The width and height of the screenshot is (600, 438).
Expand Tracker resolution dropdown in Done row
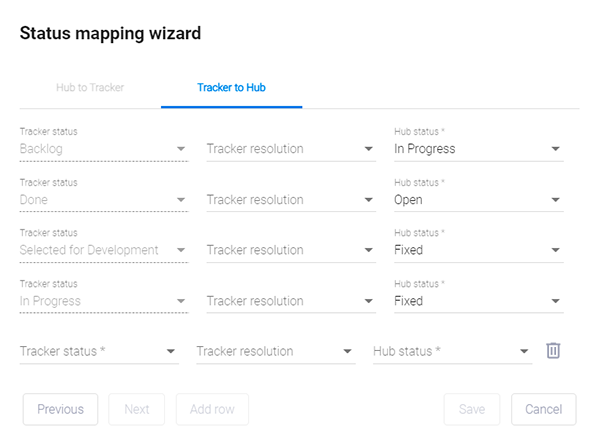point(290,200)
